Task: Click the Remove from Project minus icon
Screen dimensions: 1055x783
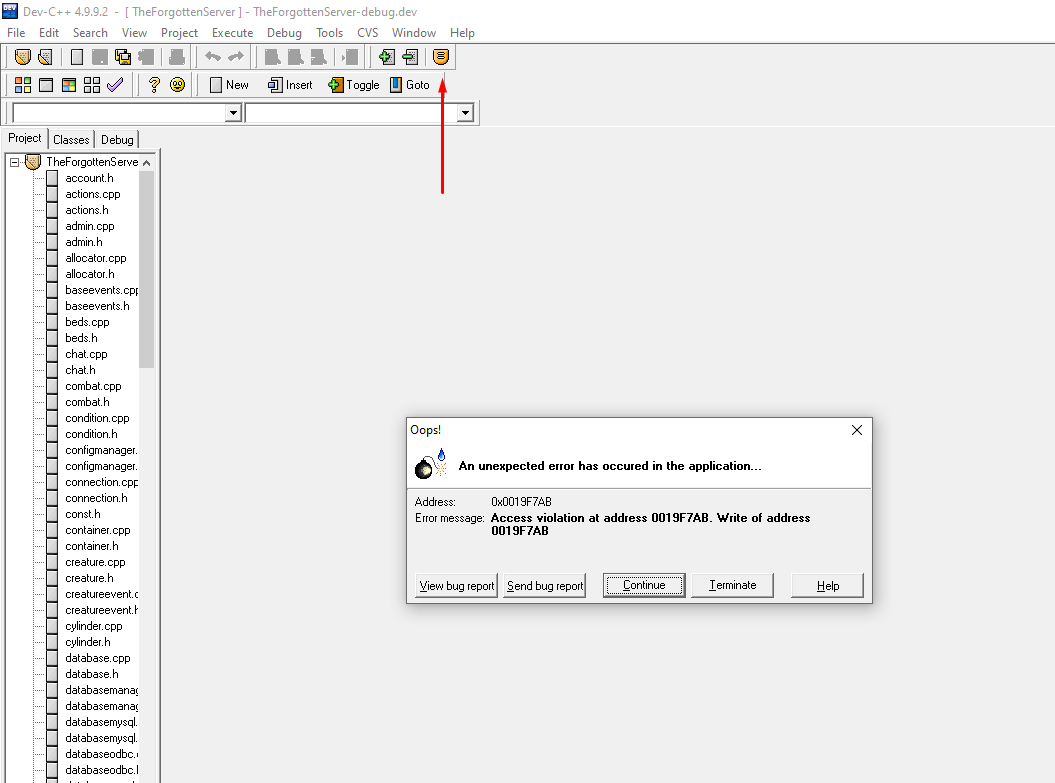Action: coord(410,57)
